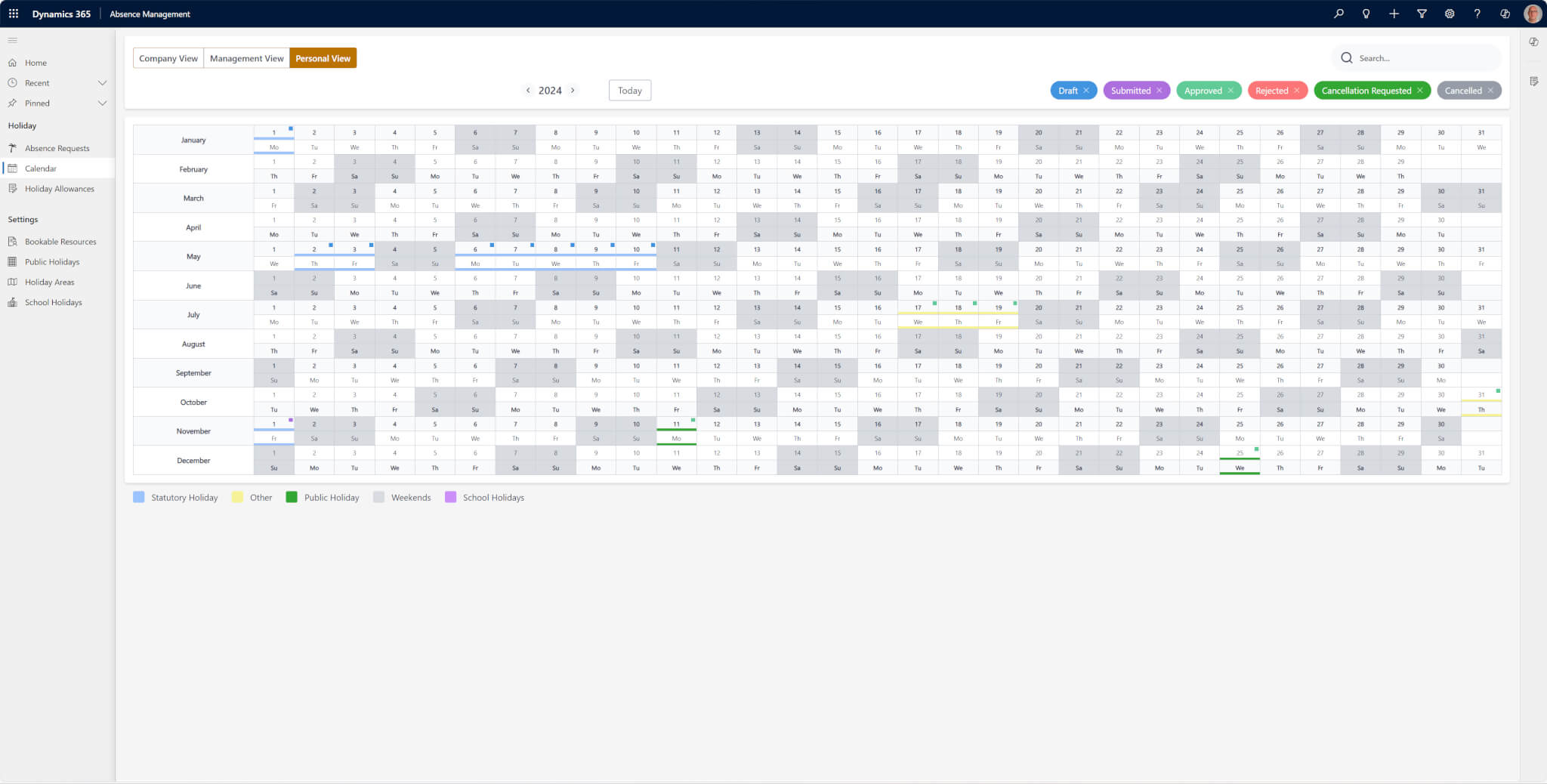Click the Today button
The width and height of the screenshot is (1547, 784).
click(629, 91)
